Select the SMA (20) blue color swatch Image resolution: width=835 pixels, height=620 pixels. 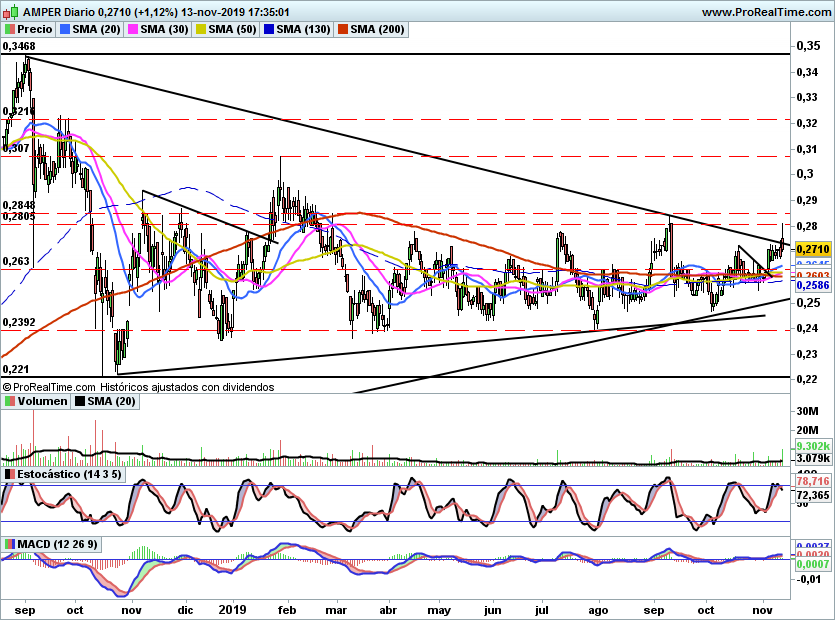coord(65,29)
